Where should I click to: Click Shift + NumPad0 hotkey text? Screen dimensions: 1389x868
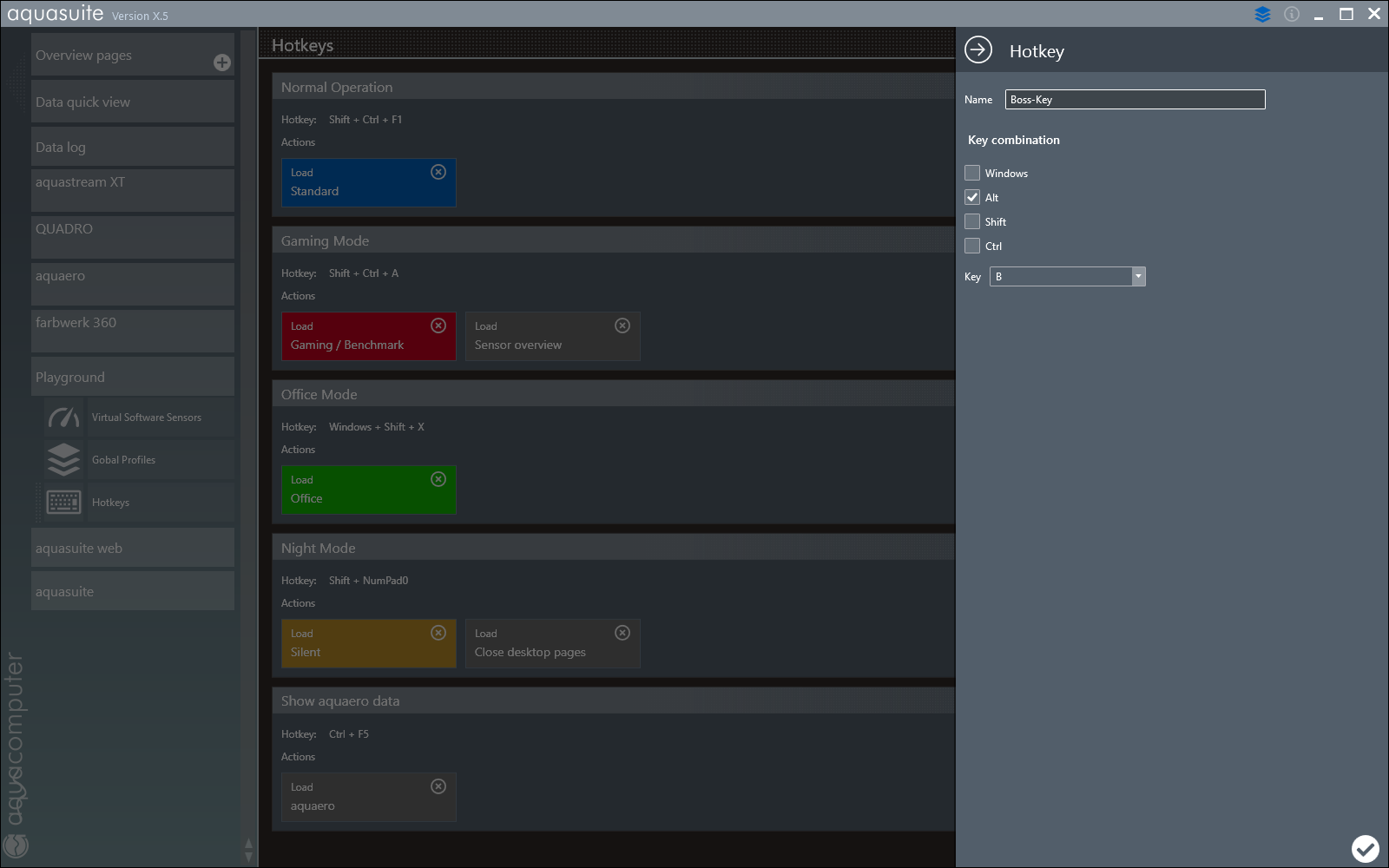pos(368,581)
